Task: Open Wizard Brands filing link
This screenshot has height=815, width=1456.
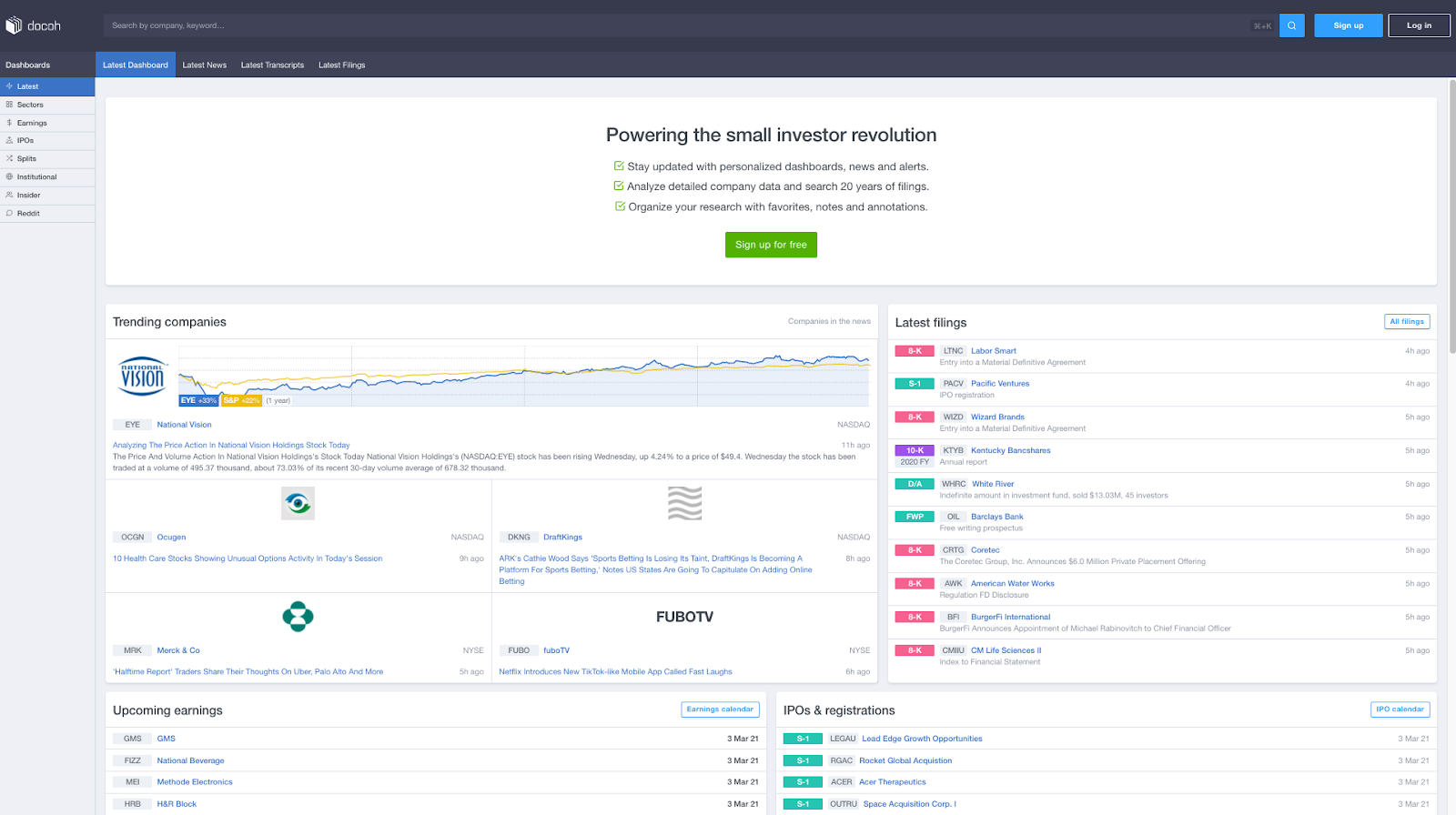Action: tap(997, 418)
